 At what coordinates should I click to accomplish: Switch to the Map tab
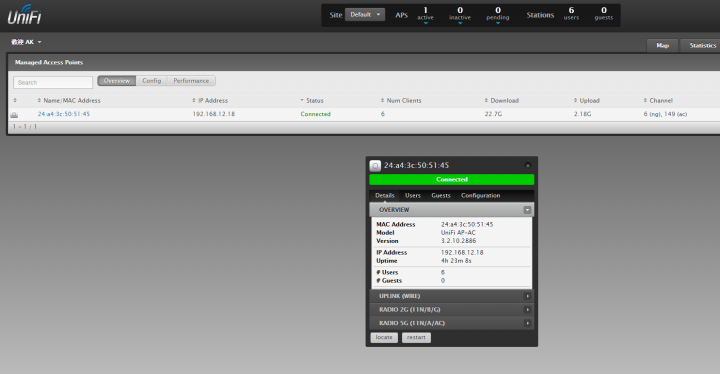662,45
